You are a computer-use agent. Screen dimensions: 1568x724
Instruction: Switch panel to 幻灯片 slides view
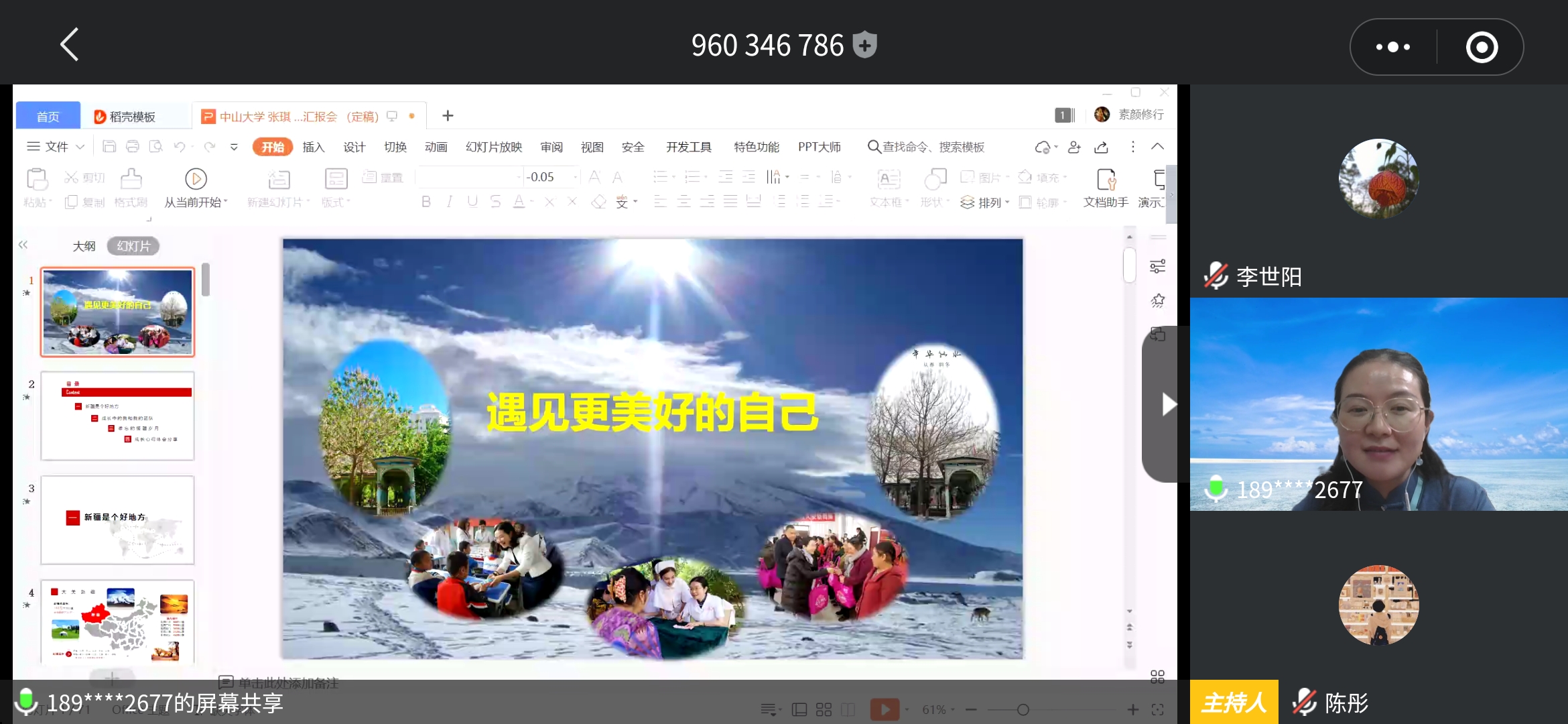[133, 246]
